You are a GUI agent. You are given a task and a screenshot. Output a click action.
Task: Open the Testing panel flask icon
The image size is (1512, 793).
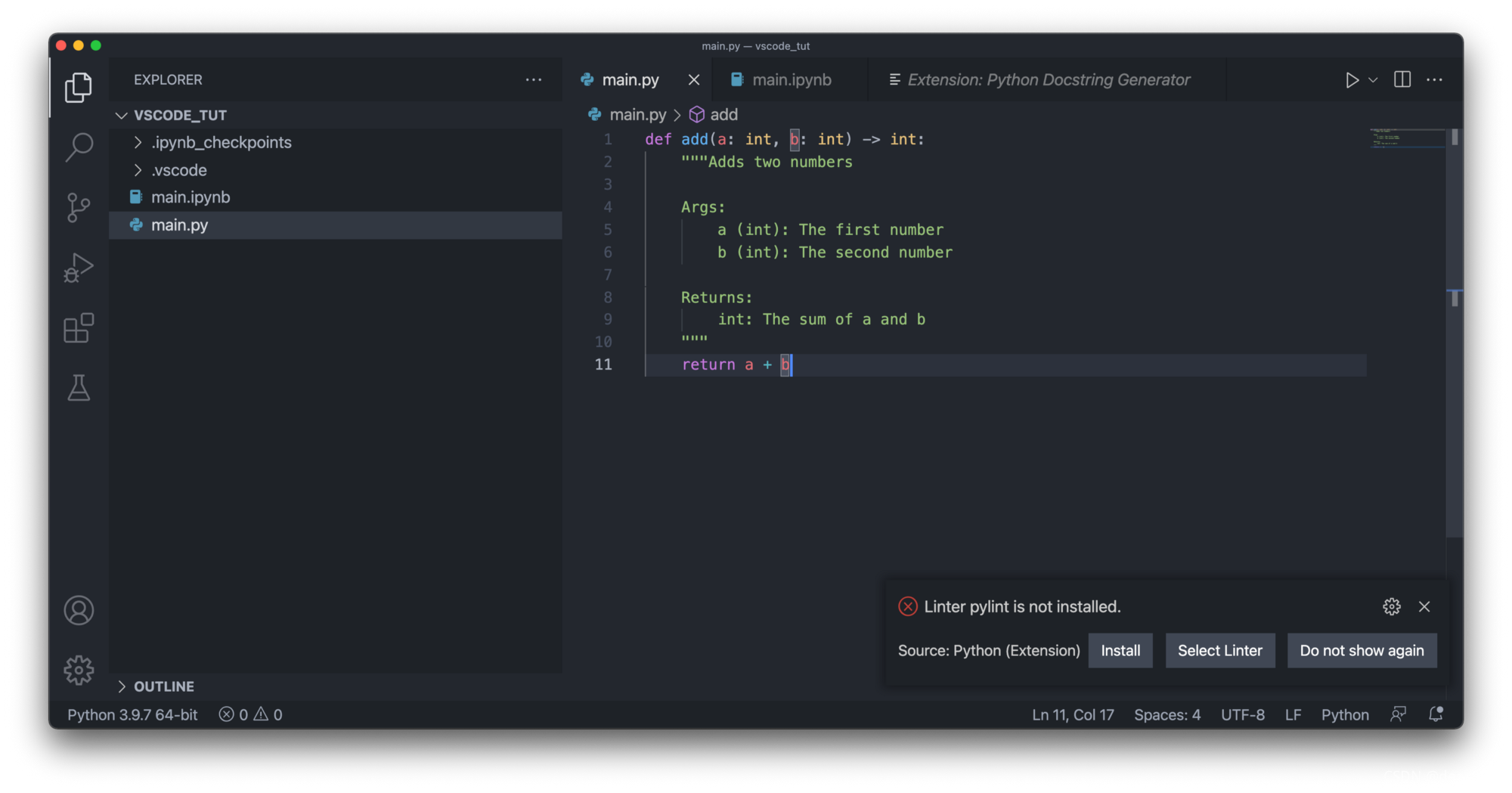pyautogui.click(x=79, y=389)
